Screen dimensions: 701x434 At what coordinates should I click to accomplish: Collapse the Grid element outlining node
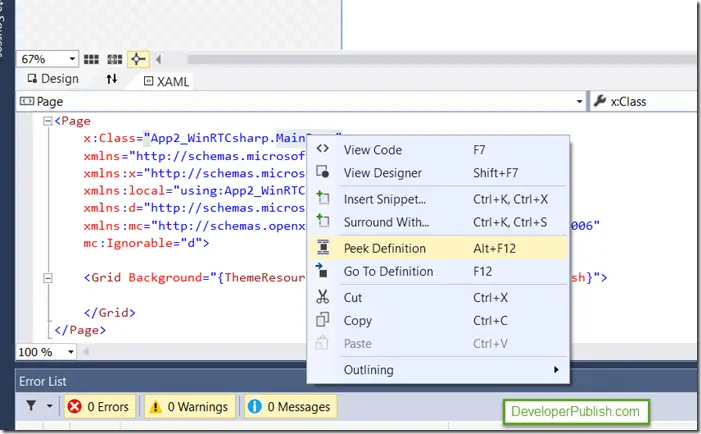pyautogui.click(x=47, y=278)
